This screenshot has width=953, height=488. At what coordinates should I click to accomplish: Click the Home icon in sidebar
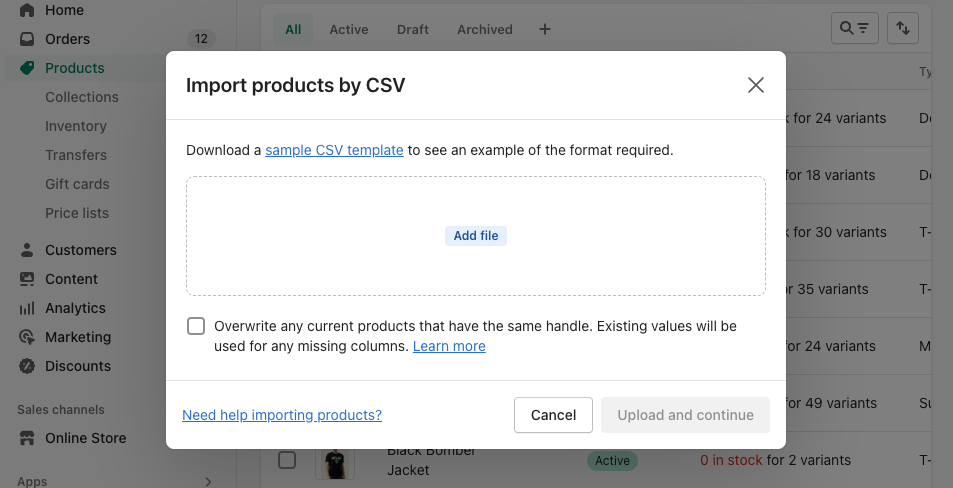coord(27,10)
